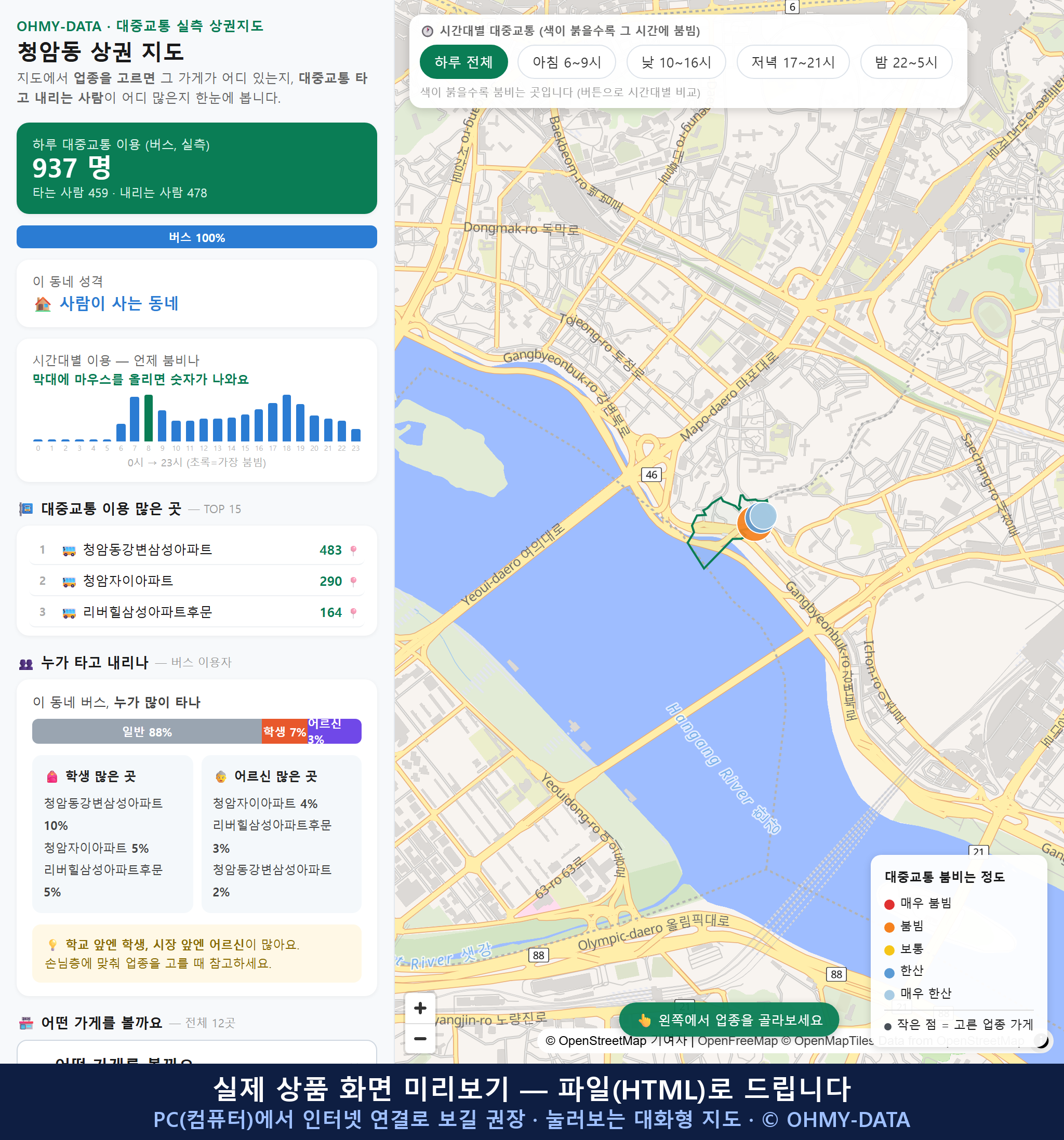1064x1140 pixels.
Task: Click the 학생 7% orange segment
Action: point(285,731)
